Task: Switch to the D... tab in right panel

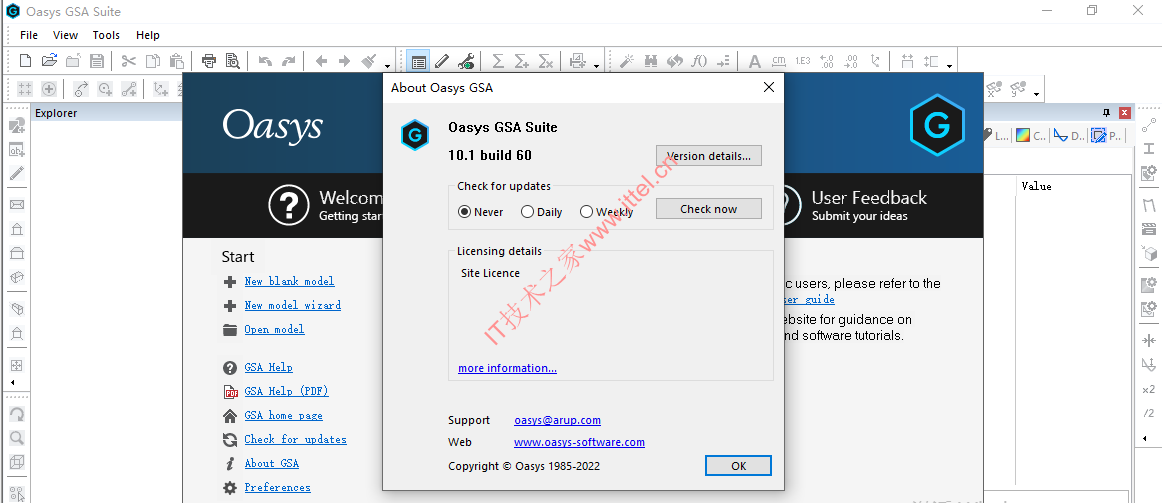Action: tap(1069, 136)
